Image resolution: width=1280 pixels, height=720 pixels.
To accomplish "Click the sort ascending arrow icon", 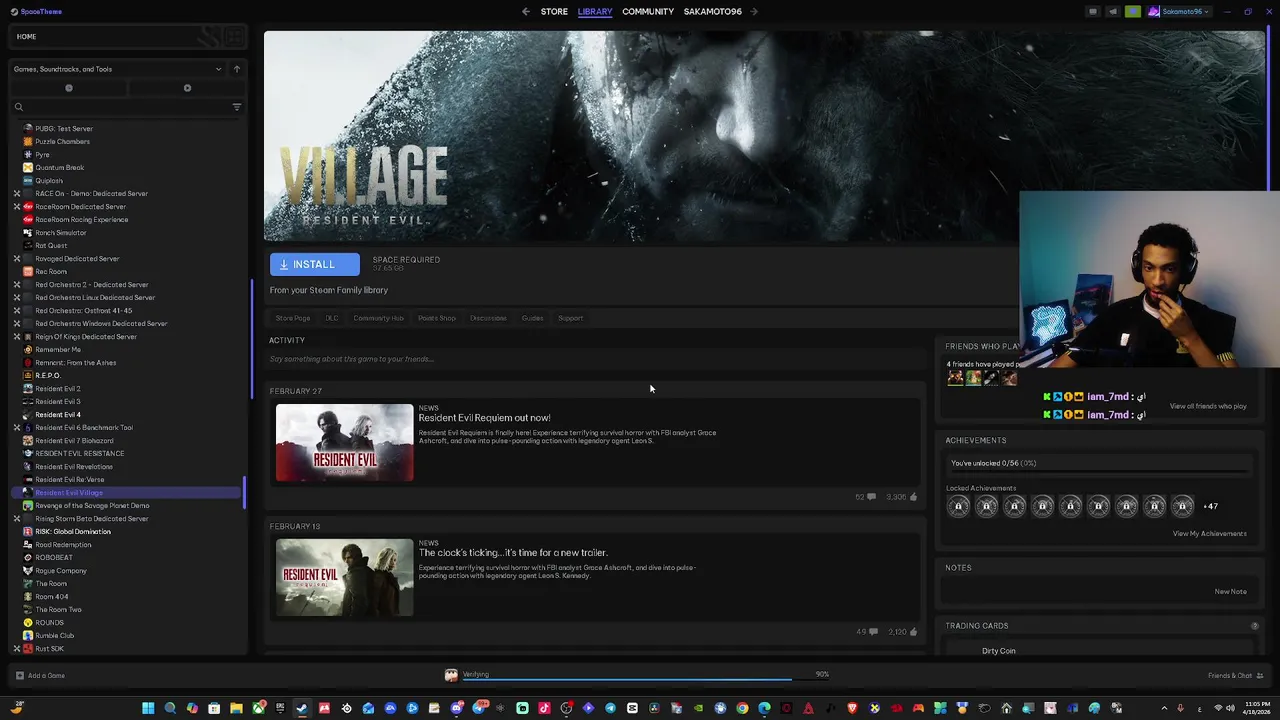I will [x=237, y=69].
